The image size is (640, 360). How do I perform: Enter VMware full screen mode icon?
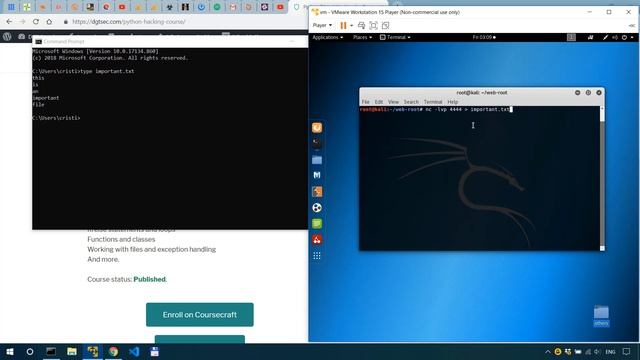coord(373,25)
